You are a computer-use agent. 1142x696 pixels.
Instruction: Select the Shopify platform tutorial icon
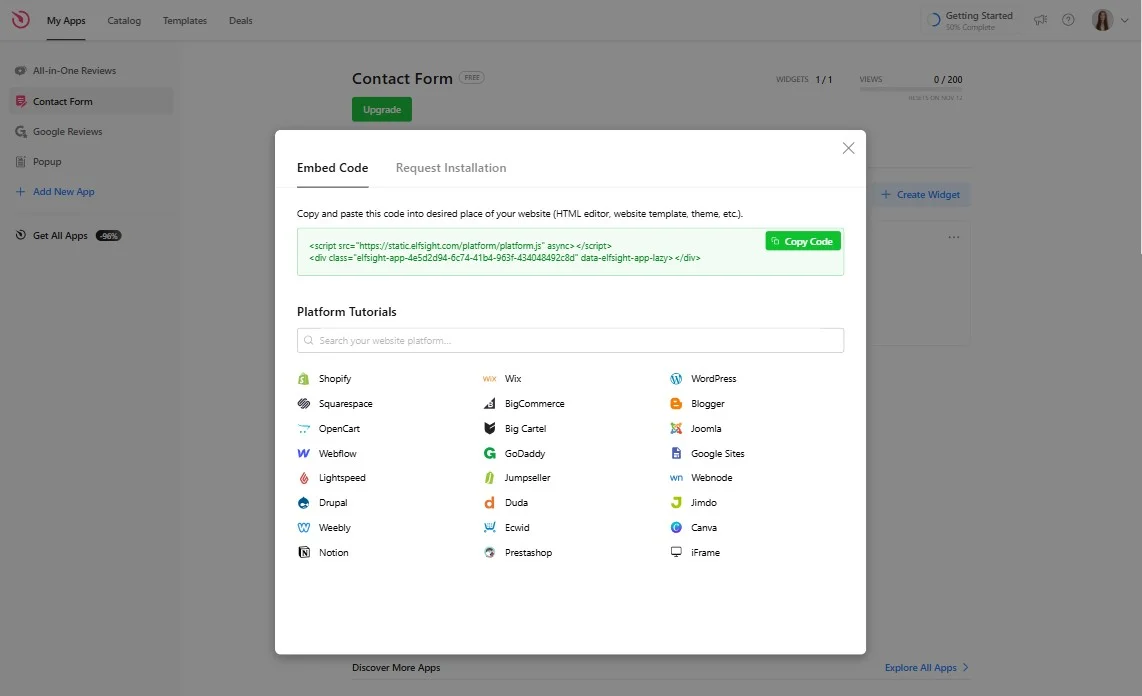point(303,378)
